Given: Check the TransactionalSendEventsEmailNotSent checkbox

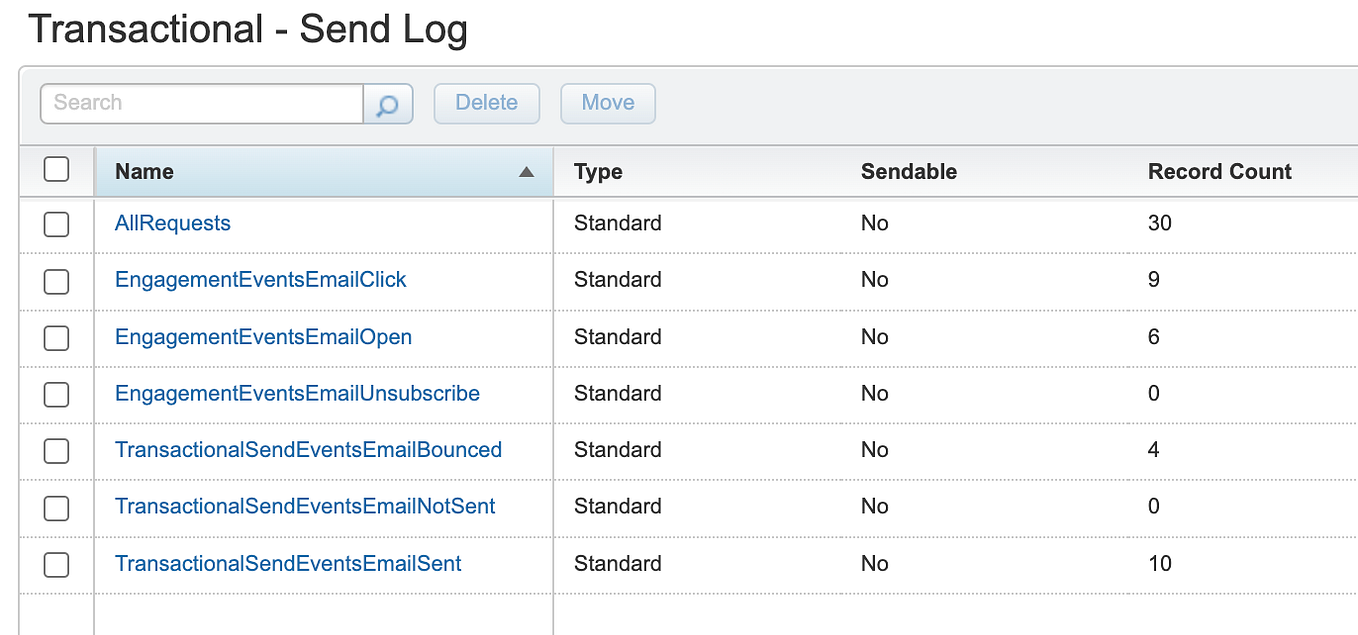Looking at the screenshot, I should point(57,508).
